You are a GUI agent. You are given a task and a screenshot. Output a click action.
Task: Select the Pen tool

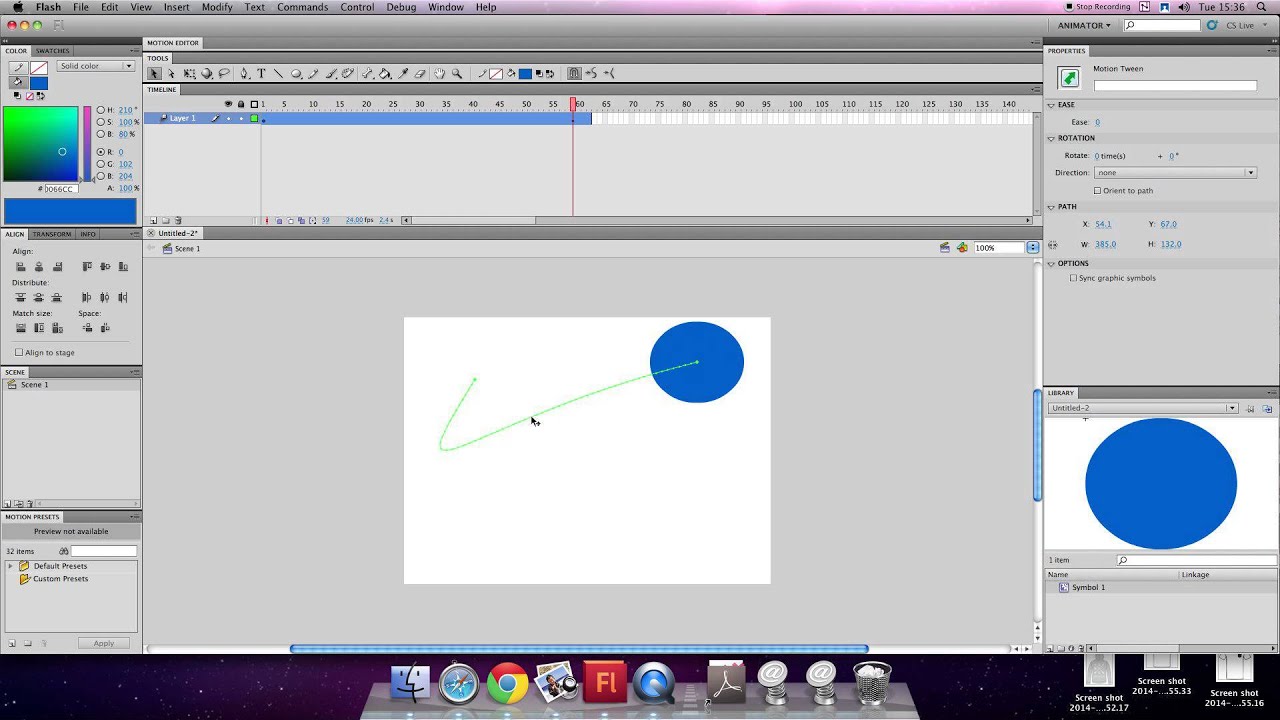pos(244,73)
